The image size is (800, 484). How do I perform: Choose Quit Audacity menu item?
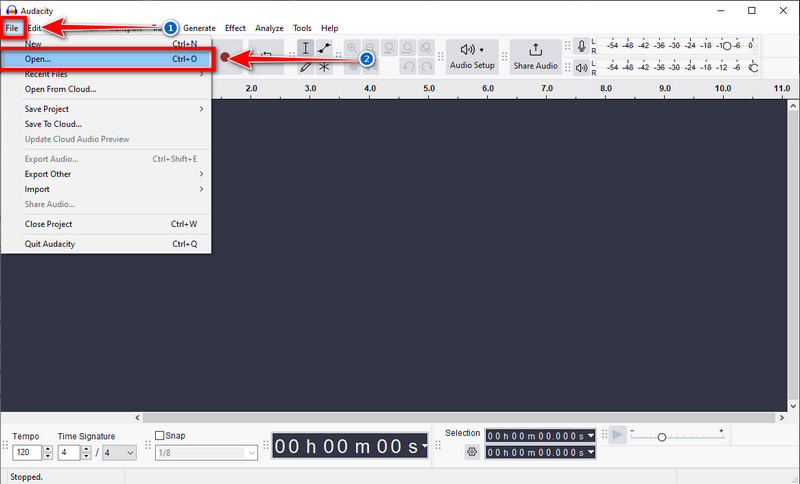click(106, 244)
